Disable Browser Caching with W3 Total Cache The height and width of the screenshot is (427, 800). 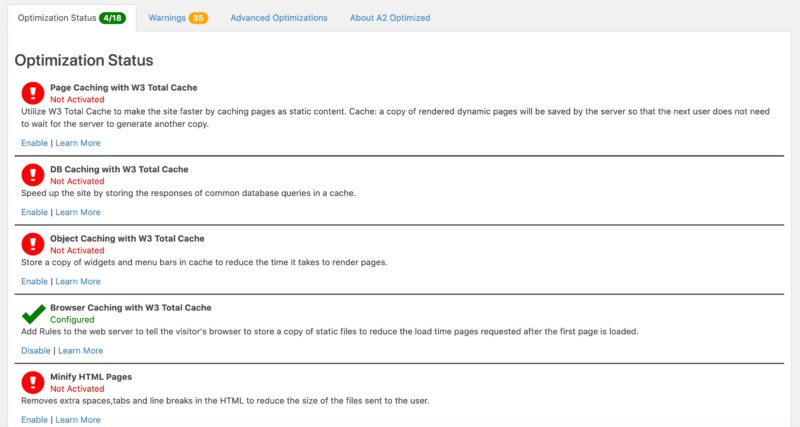coord(35,351)
